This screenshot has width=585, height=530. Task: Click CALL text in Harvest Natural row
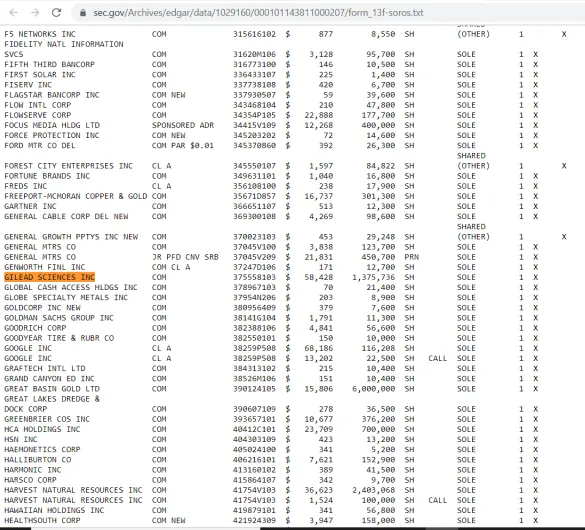[x=437, y=500]
